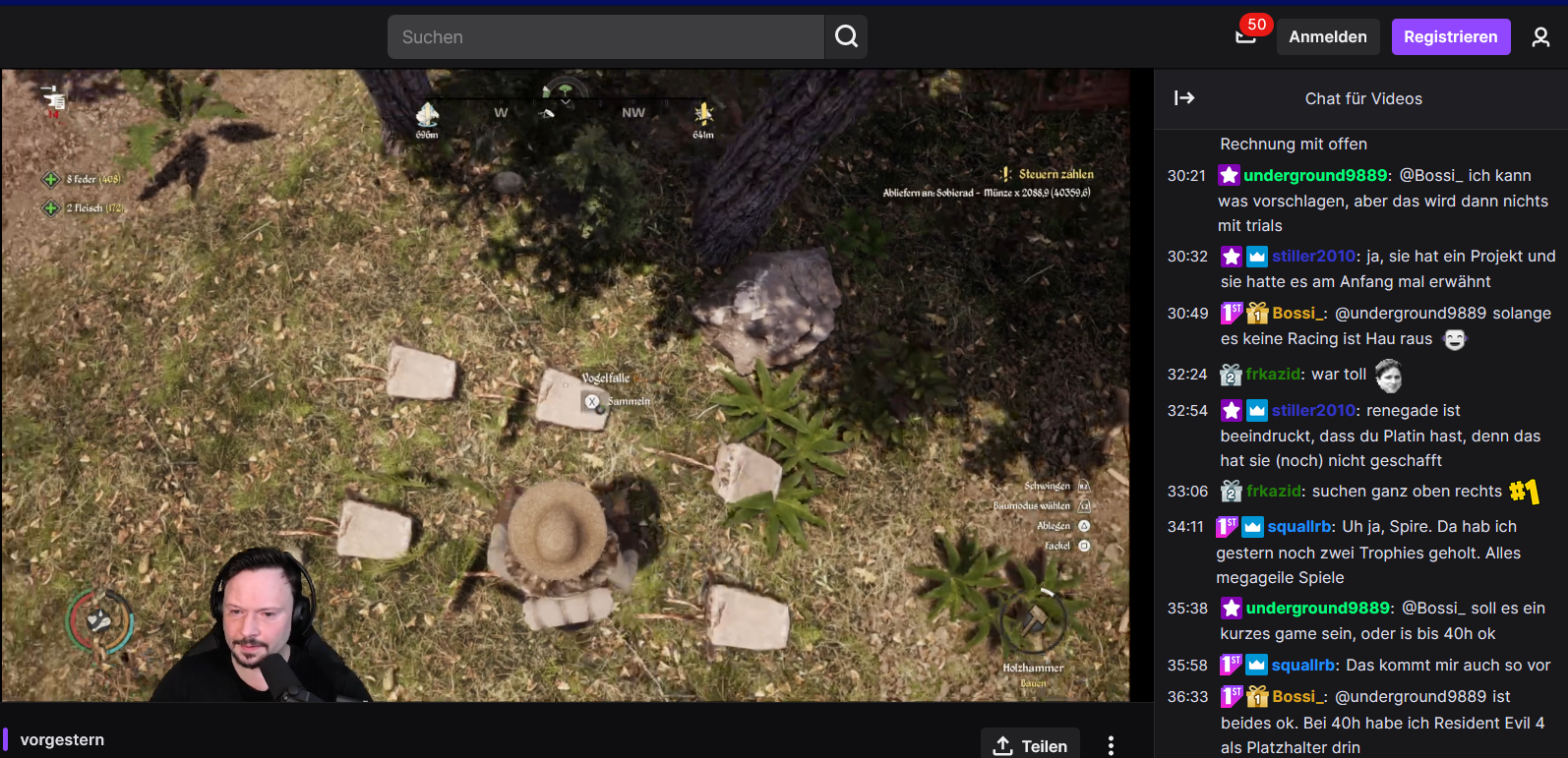
Task: Focus the Suchen search field
Action: coord(606,37)
